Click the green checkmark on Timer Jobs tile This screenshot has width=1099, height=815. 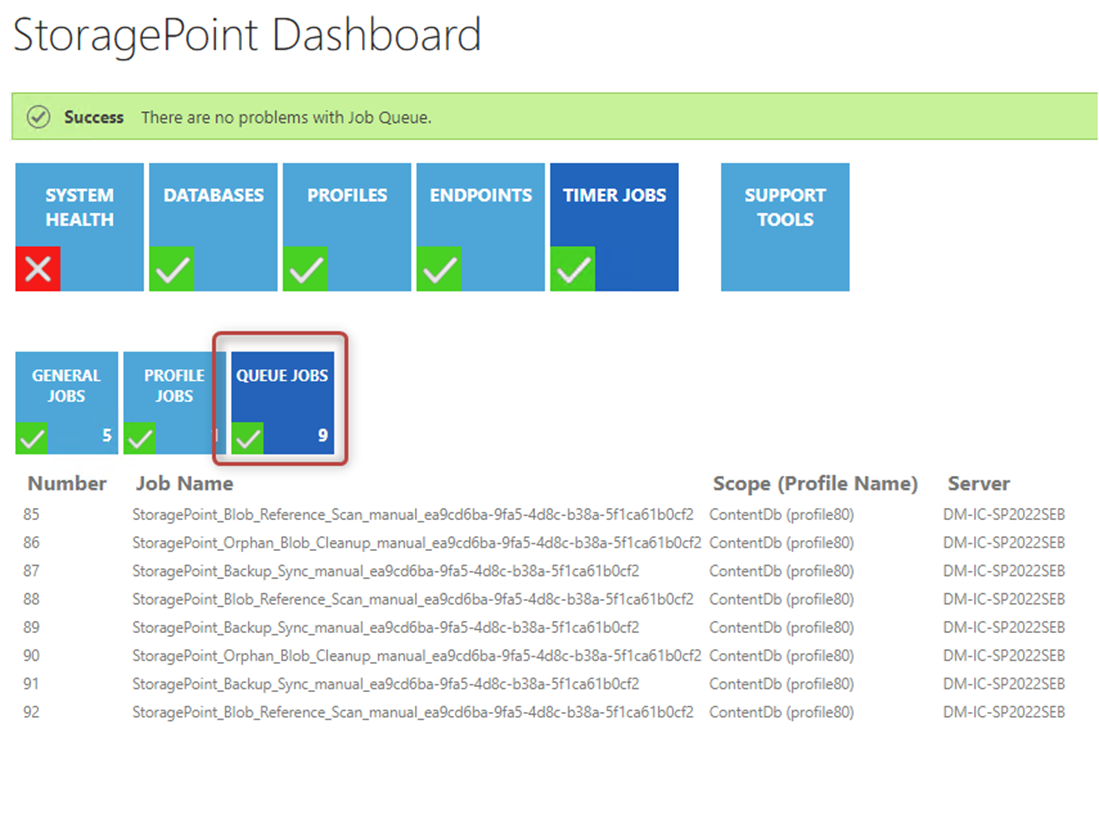coord(573,269)
